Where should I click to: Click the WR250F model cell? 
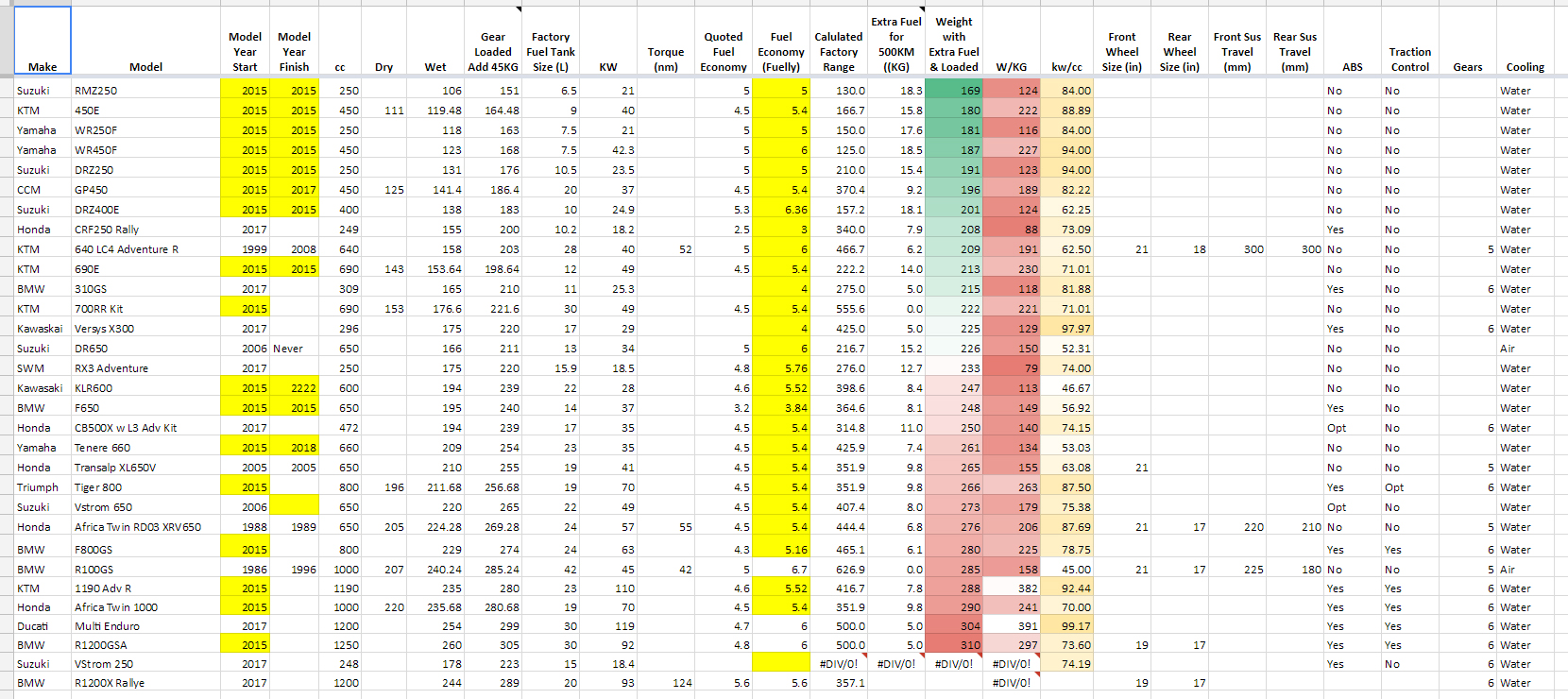(145, 130)
